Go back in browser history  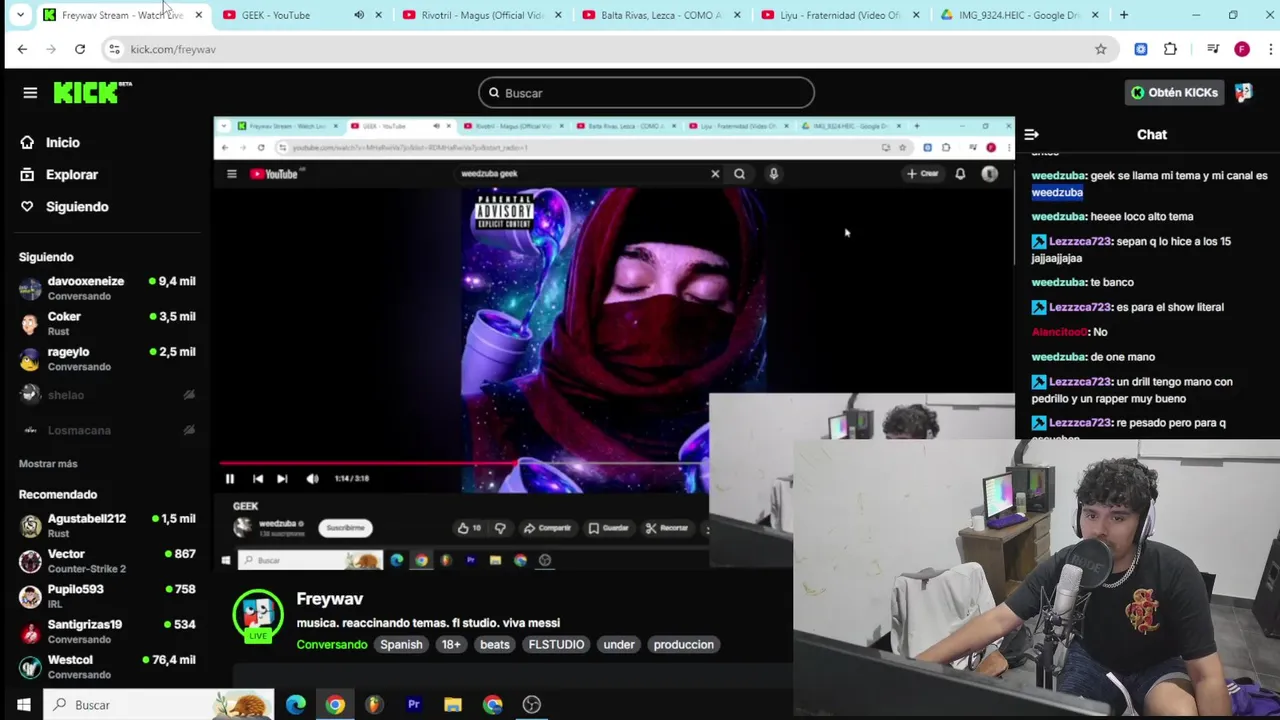(x=22, y=49)
